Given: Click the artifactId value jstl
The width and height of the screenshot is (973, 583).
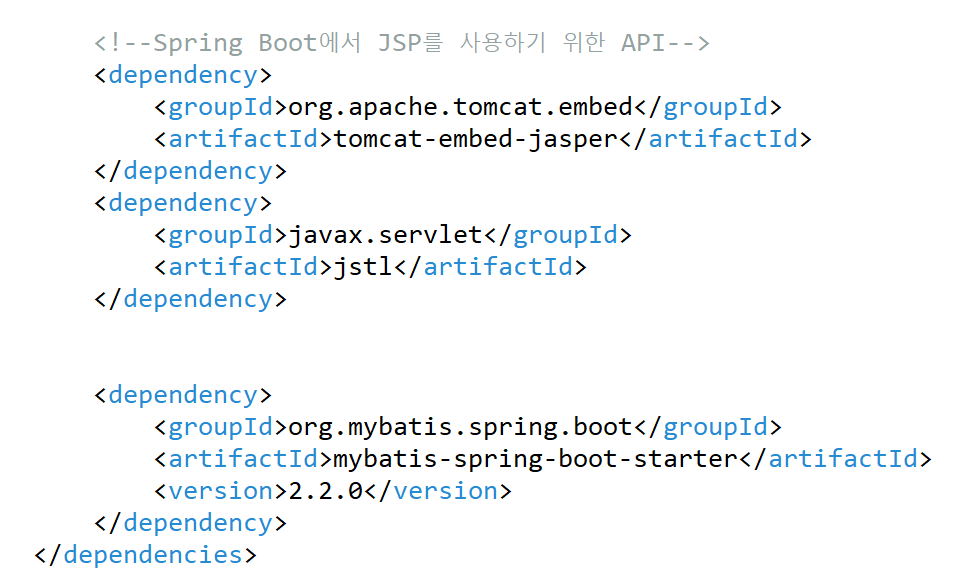Looking at the screenshot, I should coord(364,267).
